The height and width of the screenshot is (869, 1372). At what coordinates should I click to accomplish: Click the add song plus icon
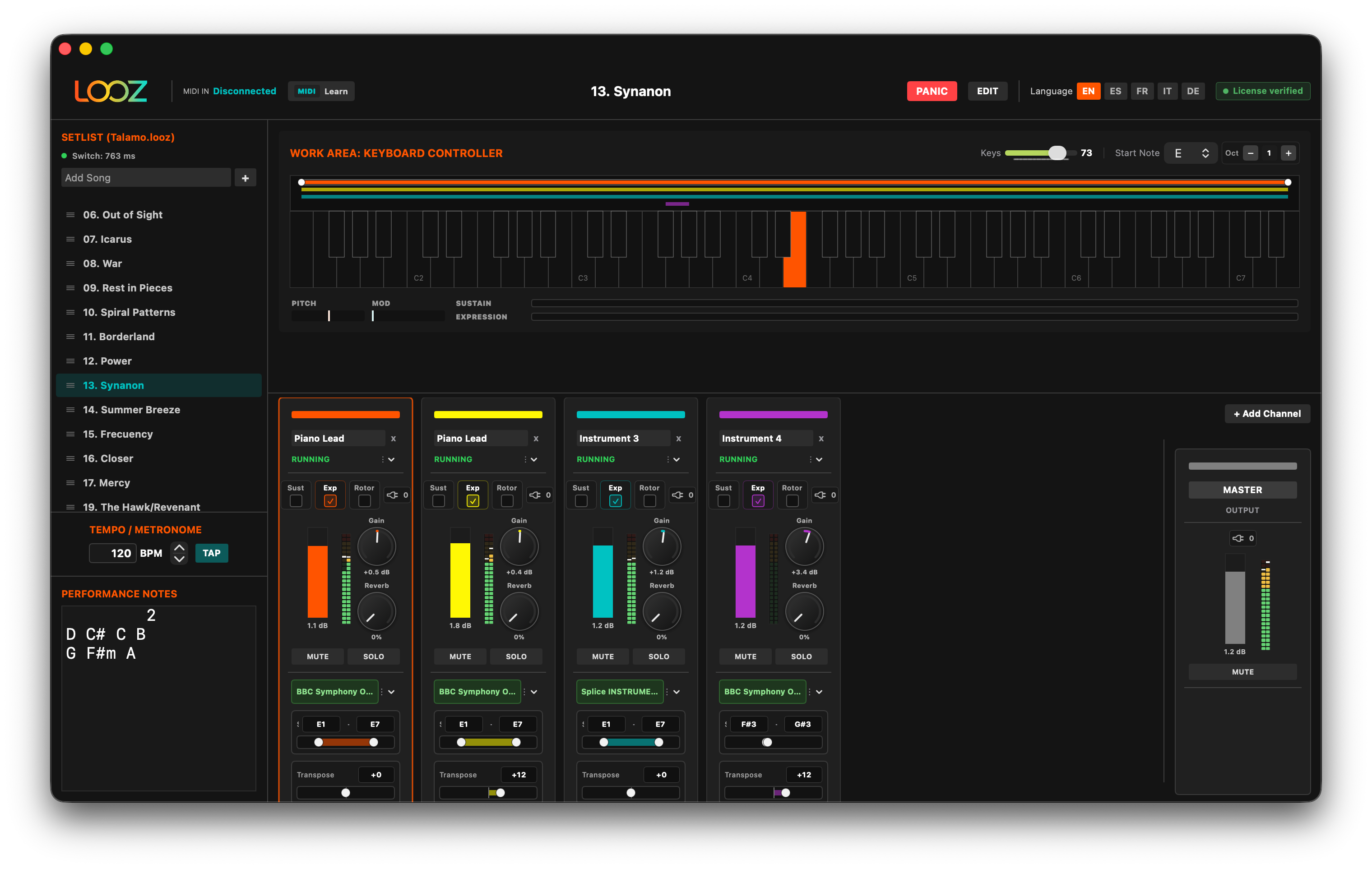pyautogui.click(x=245, y=178)
